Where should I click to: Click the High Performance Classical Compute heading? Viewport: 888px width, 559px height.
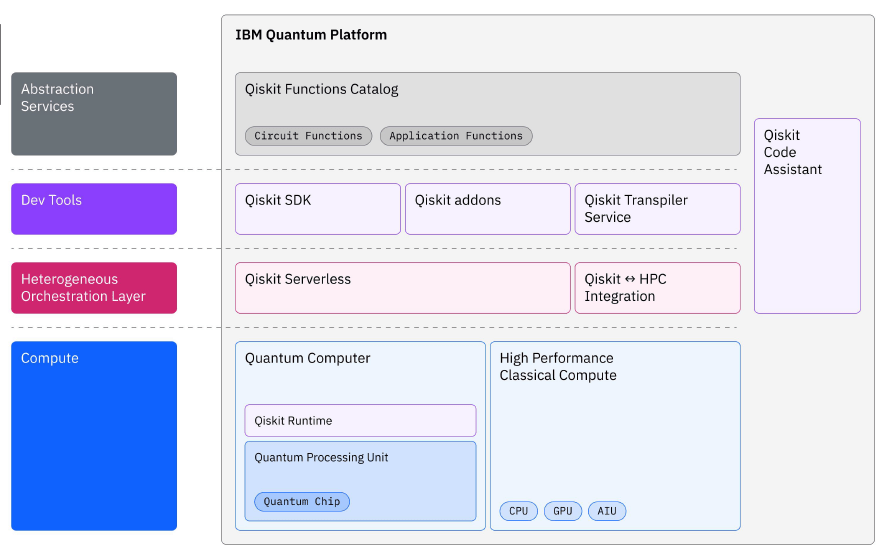pos(558,366)
